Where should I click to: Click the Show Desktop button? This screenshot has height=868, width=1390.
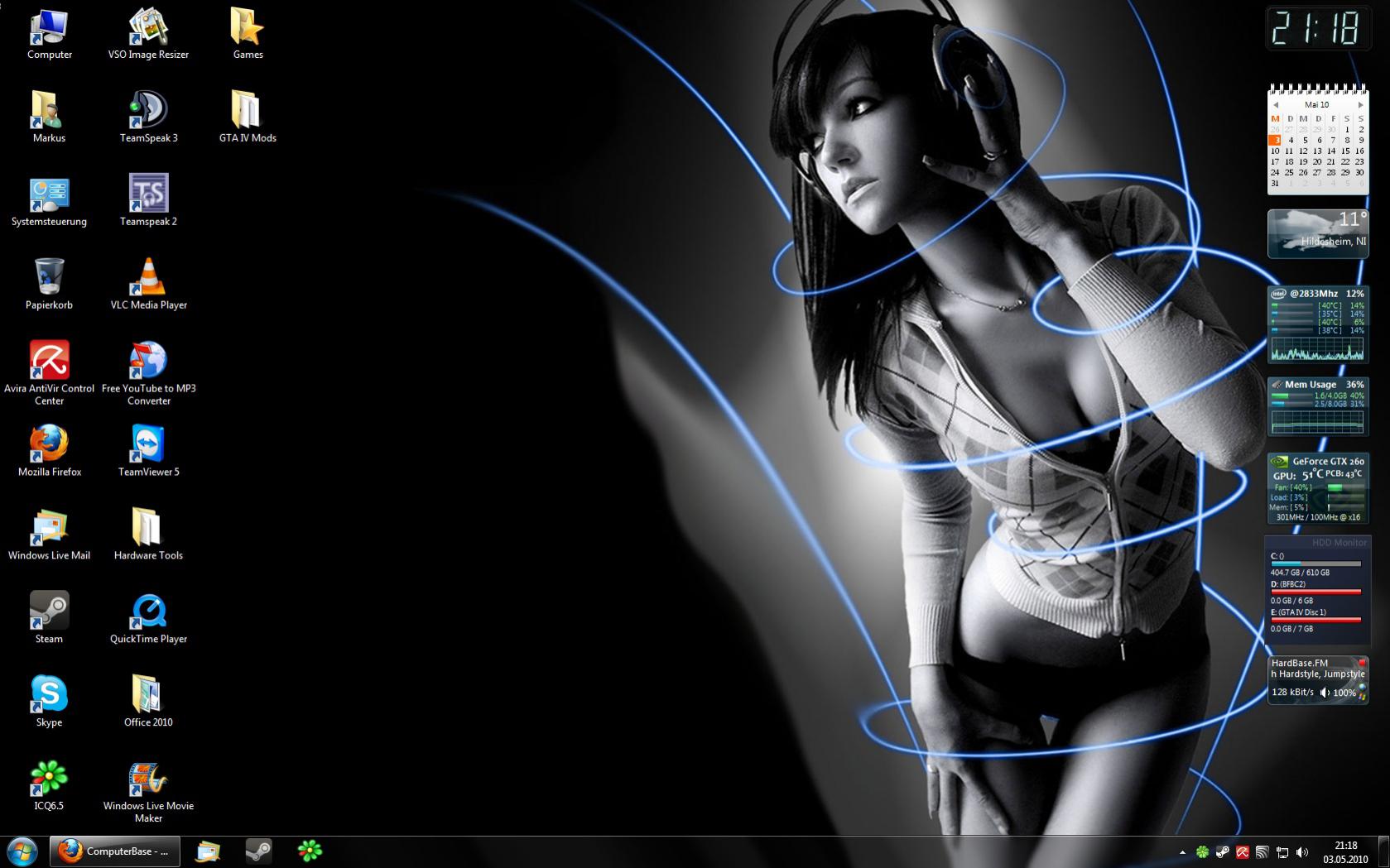coord(1383,852)
